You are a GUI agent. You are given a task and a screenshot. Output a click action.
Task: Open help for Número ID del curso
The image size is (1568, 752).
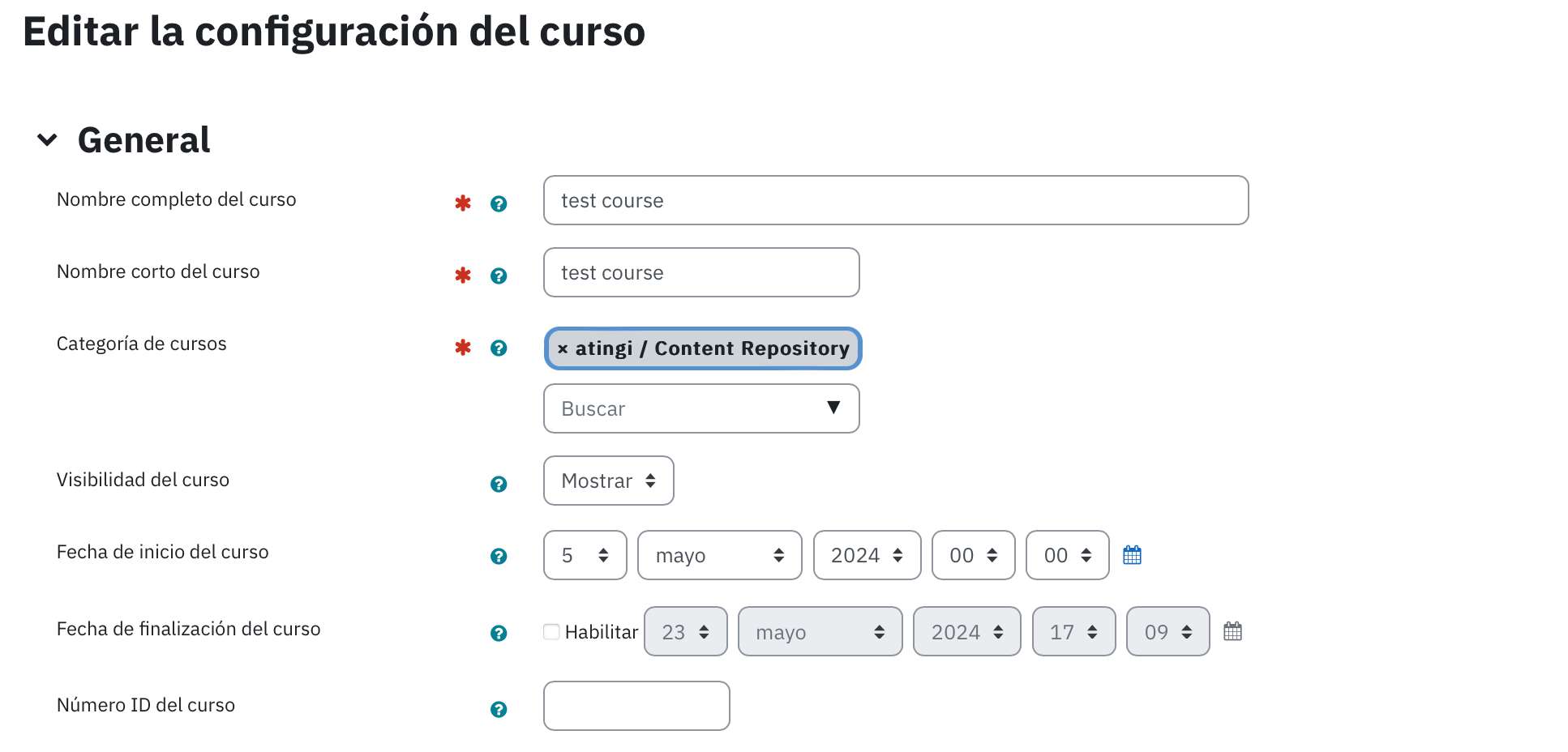[499, 709]
